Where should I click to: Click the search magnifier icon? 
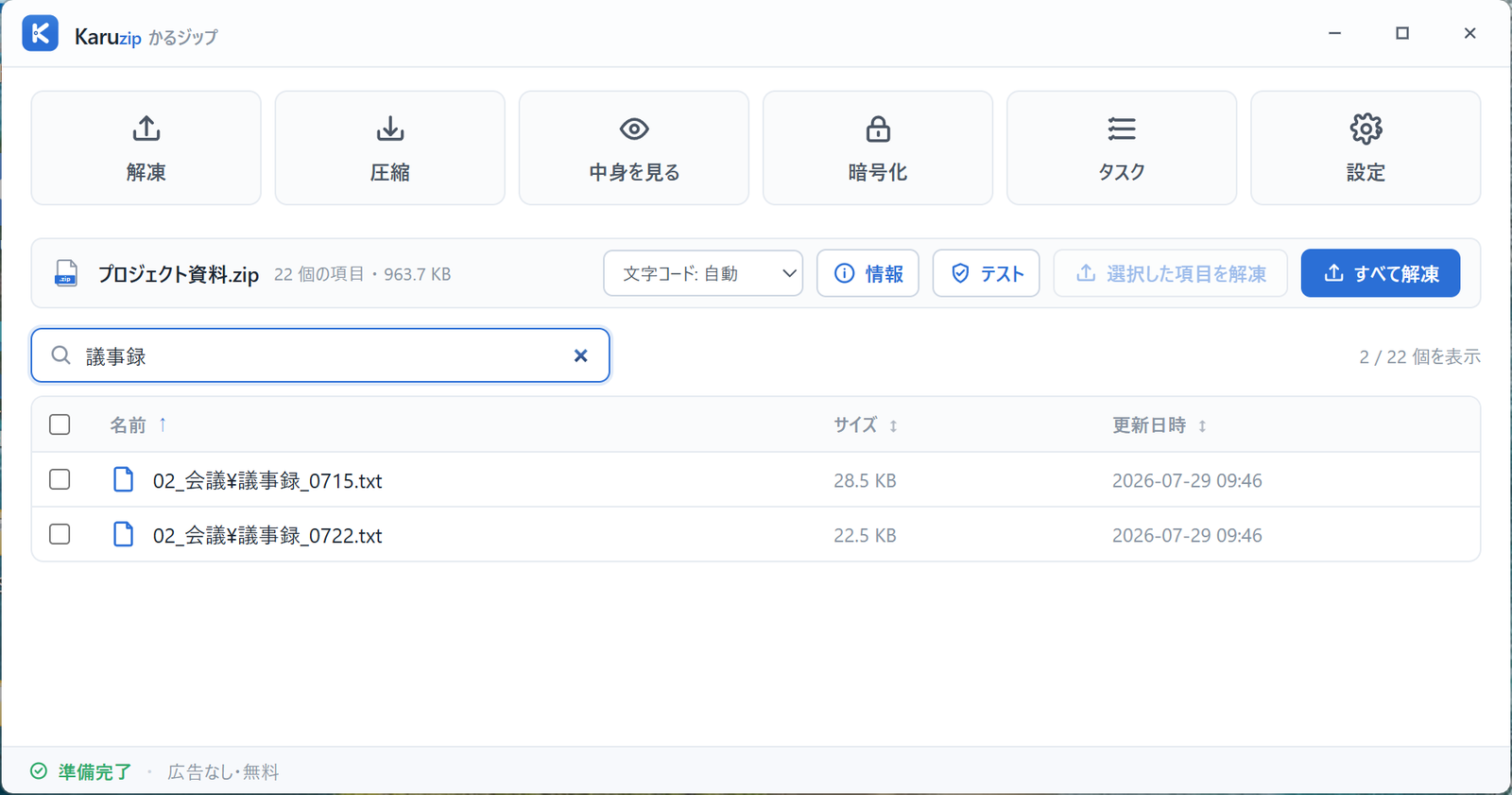(x=61, y=355)
